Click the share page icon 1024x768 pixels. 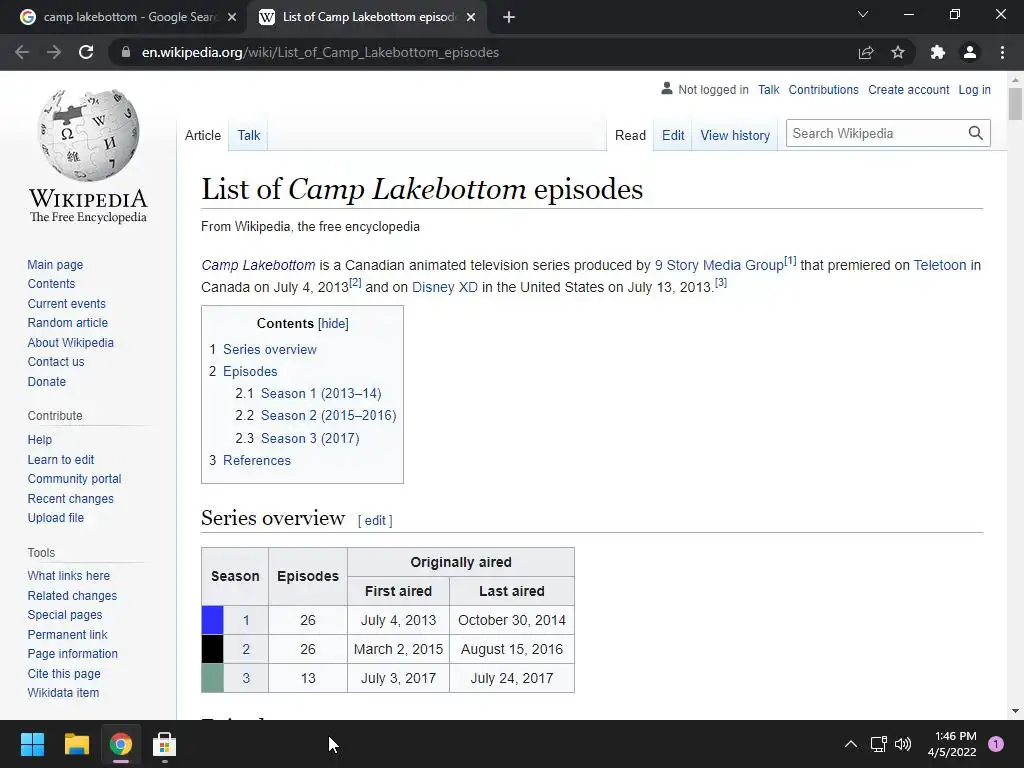pos(866,52)
